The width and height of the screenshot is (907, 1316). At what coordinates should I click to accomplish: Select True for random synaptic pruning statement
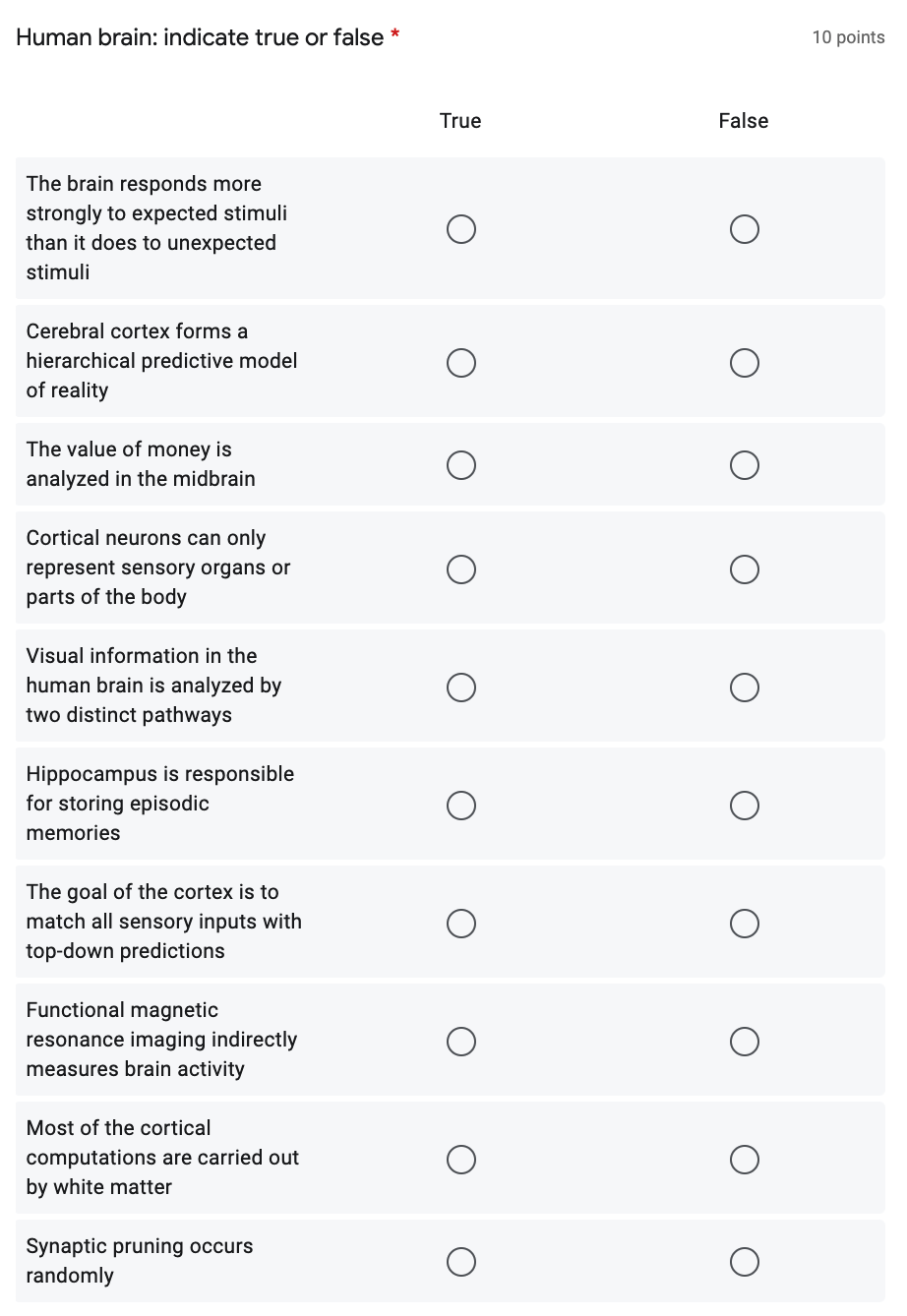(461, 1261)
